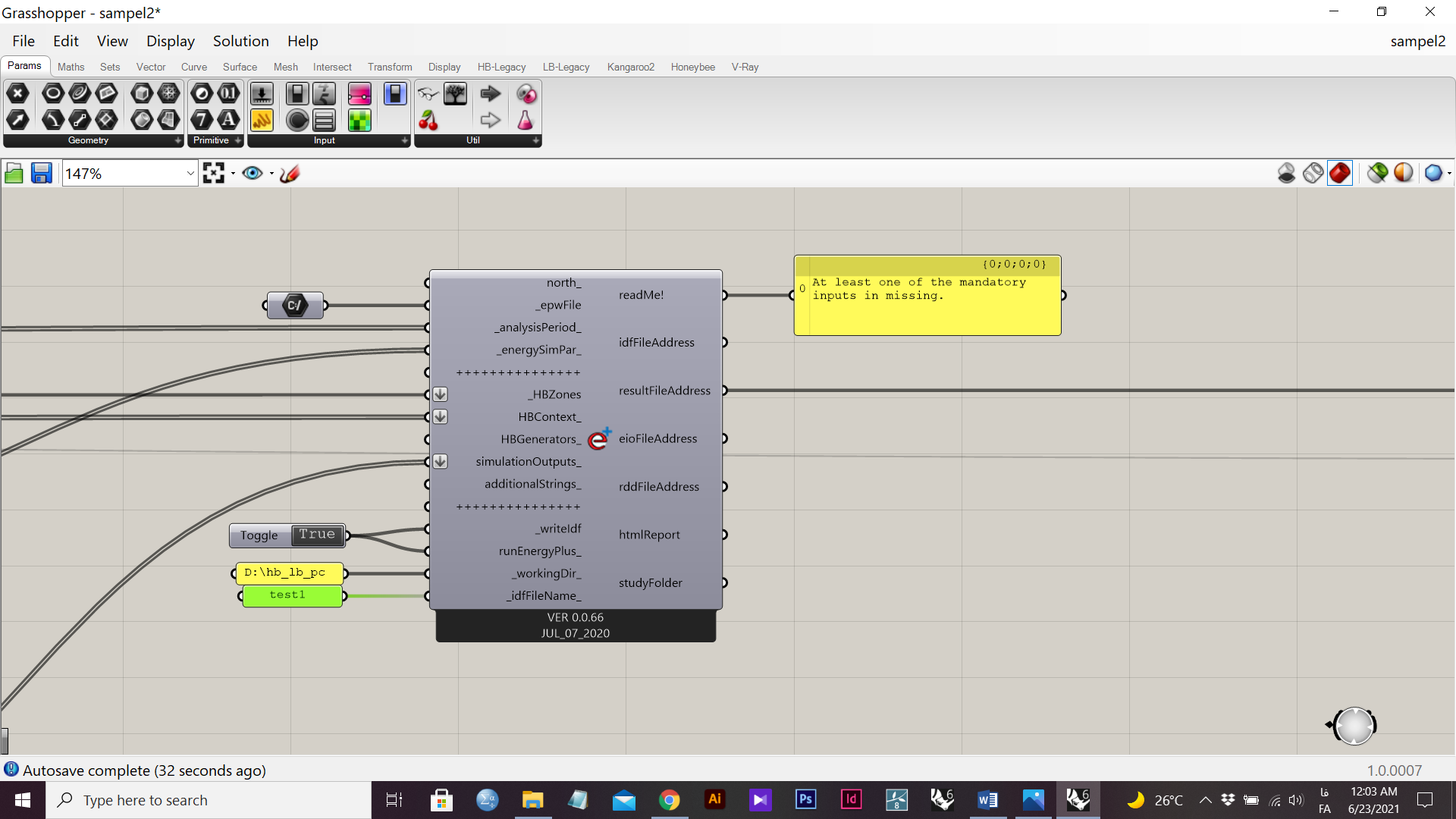Insert the pink flask component in Util
Viewport: 1456px width, 819px height.
pos(526,120)
